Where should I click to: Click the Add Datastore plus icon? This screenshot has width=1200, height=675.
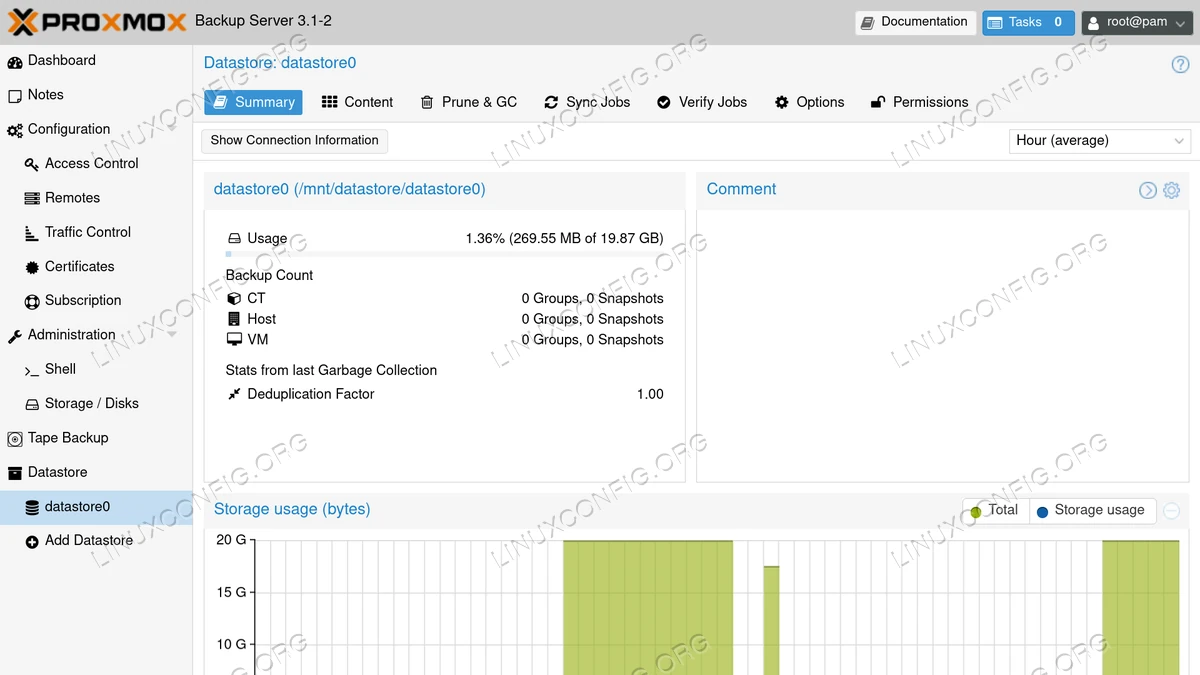click(32, 541)
